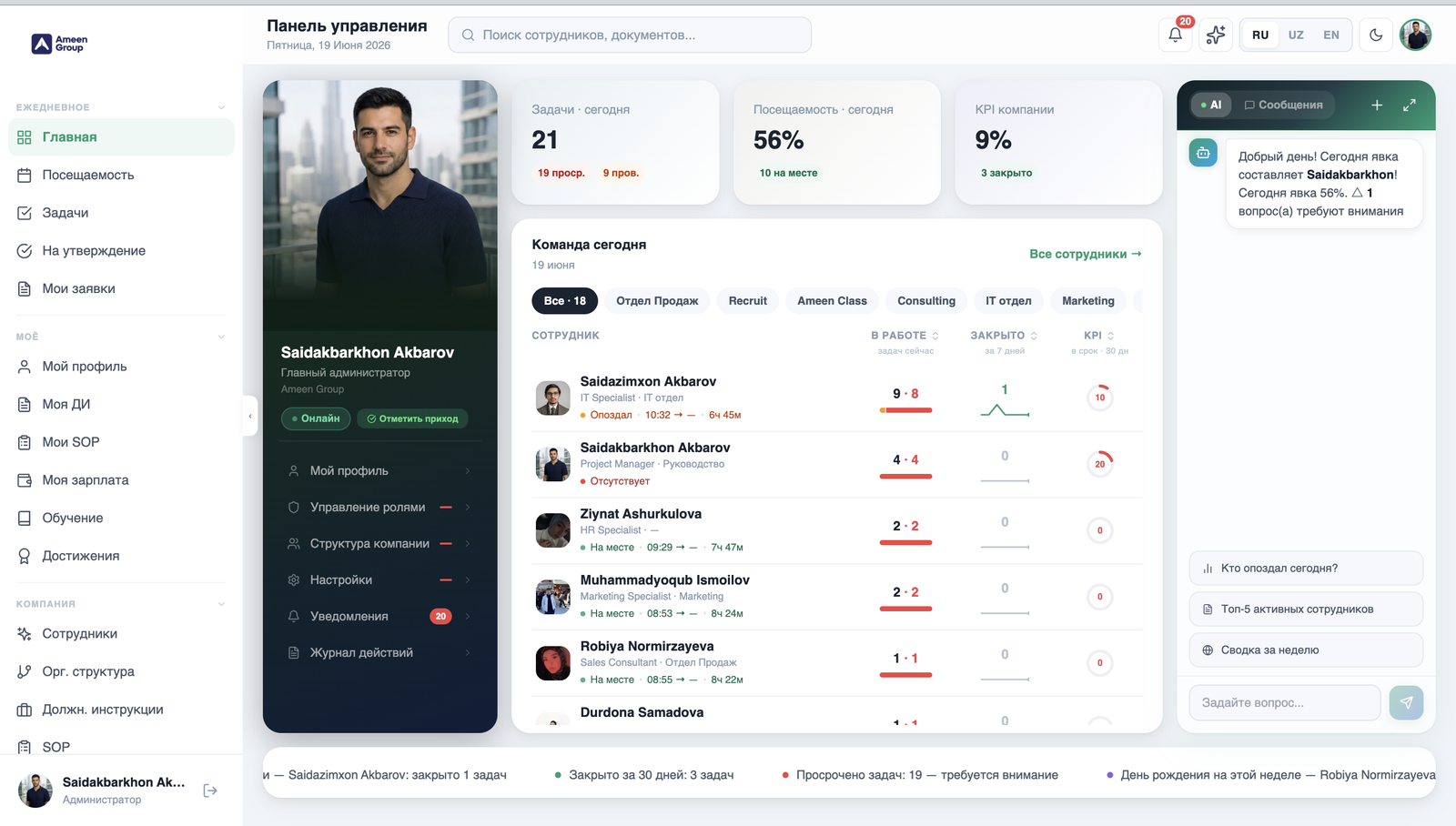The width and height of the screenshot is (1456, 826).
Task: Click gear icon next to Настройки
Action: click(294, 579)
